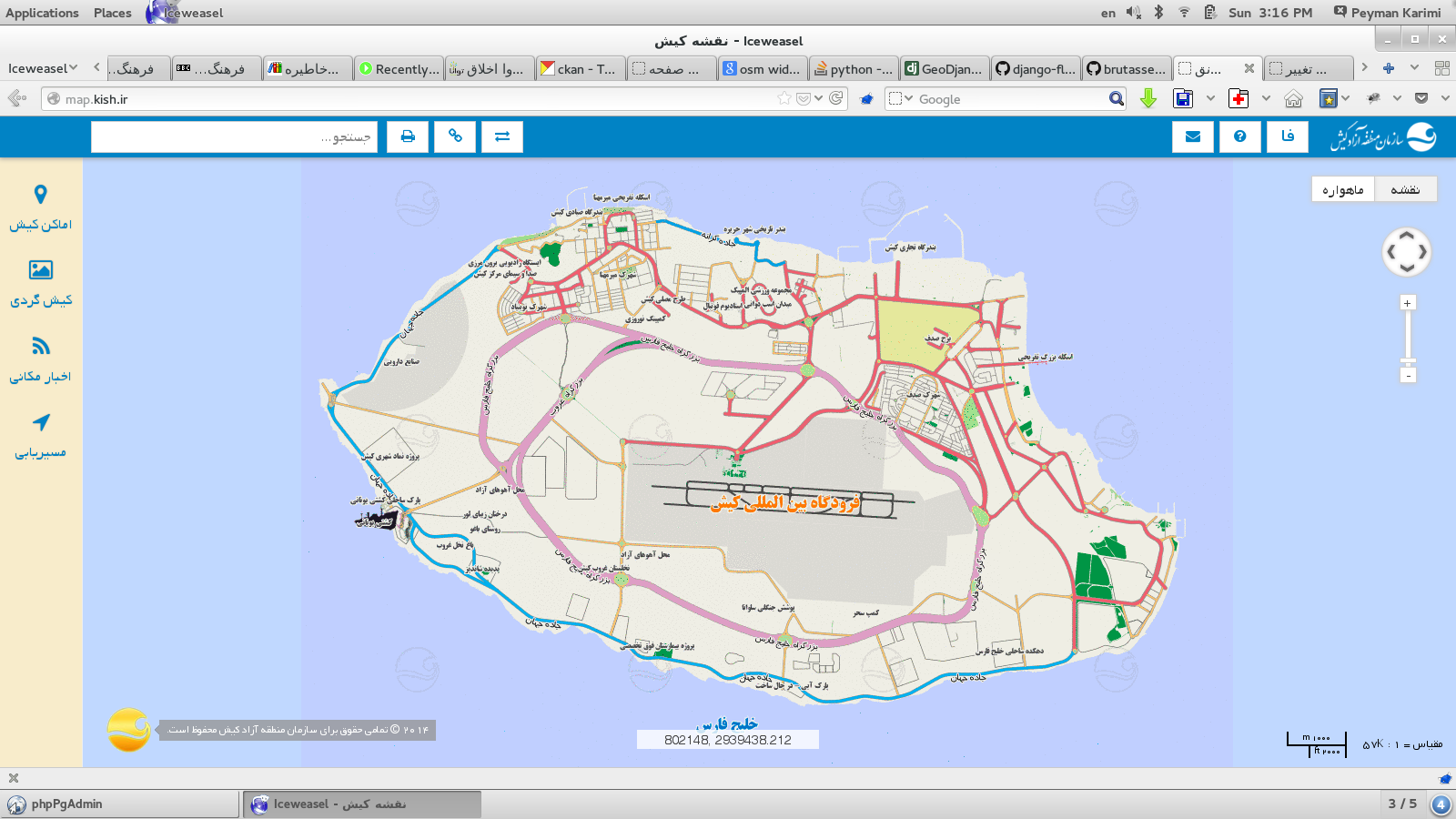The image size is (1456, 819).
Task: Open the dropdown next to the bug icon
Action: (x=1397, y=98)
